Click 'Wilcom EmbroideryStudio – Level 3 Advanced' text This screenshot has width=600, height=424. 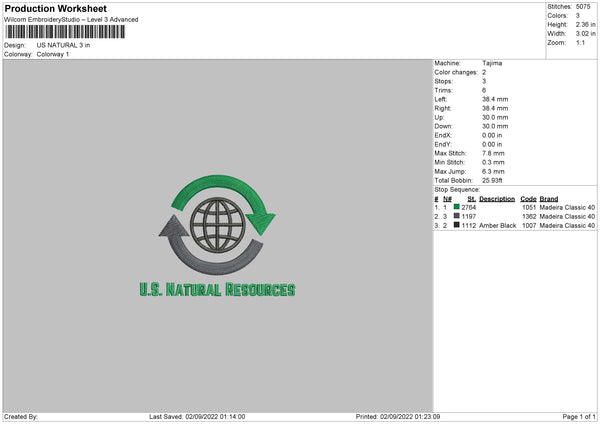pos(71,20)
